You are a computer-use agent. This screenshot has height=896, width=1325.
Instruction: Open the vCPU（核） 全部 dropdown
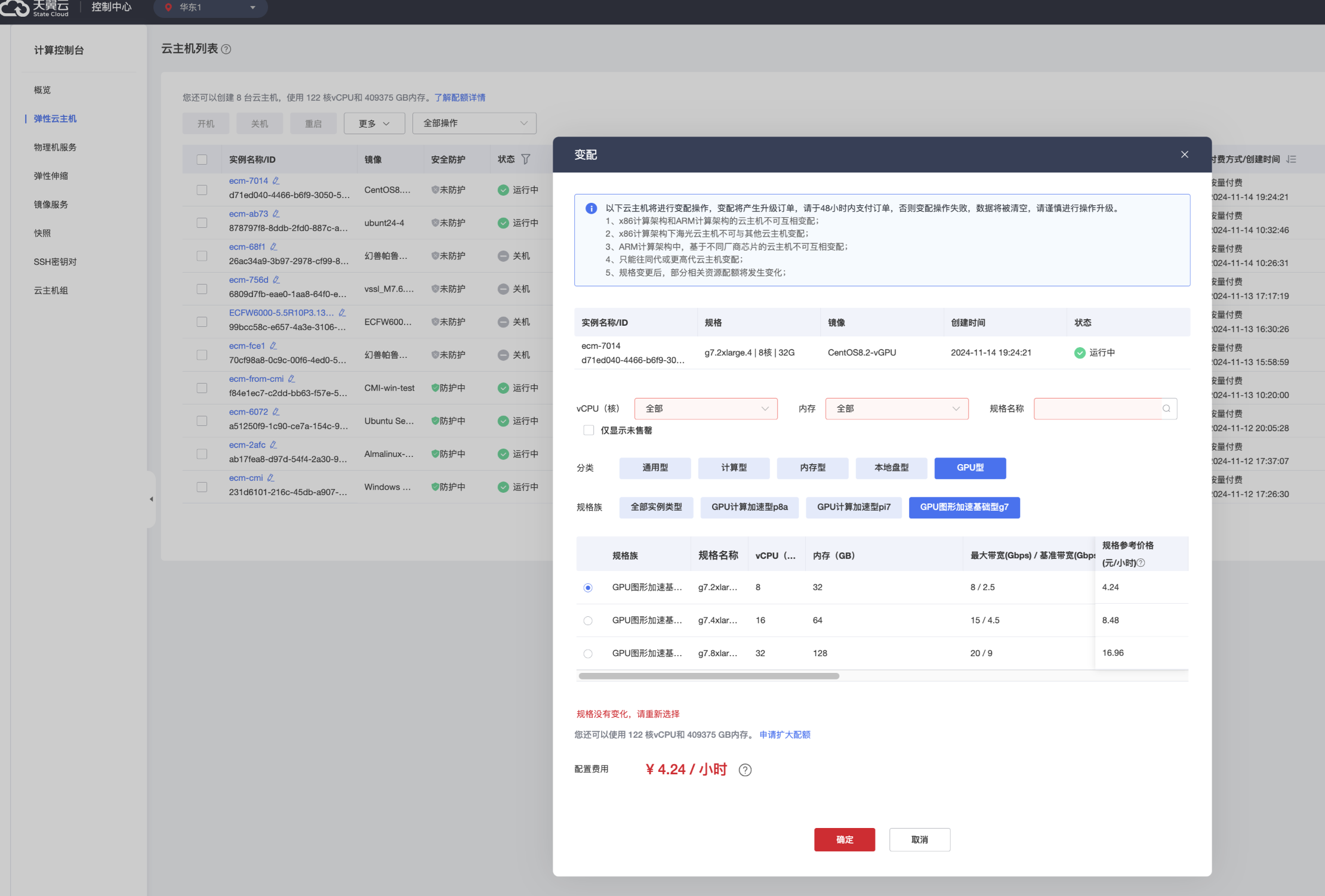point(706,409)
